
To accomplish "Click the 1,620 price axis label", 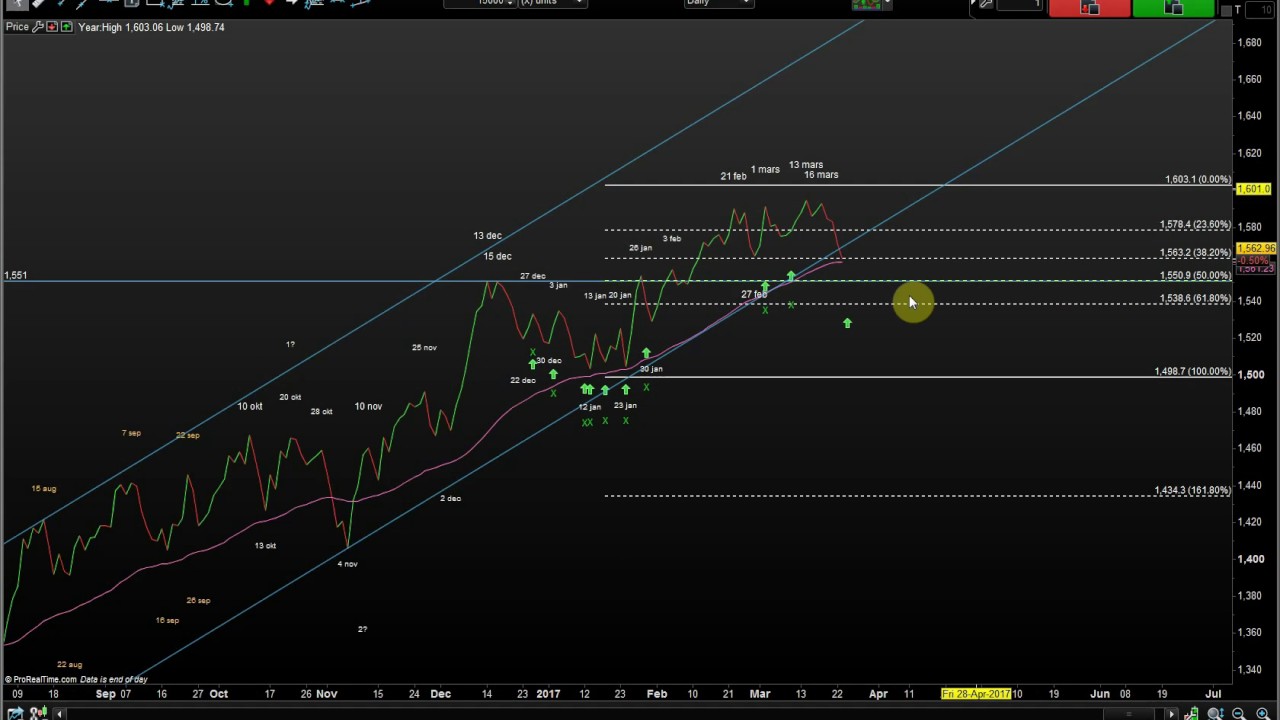I will pos(1250,153).
